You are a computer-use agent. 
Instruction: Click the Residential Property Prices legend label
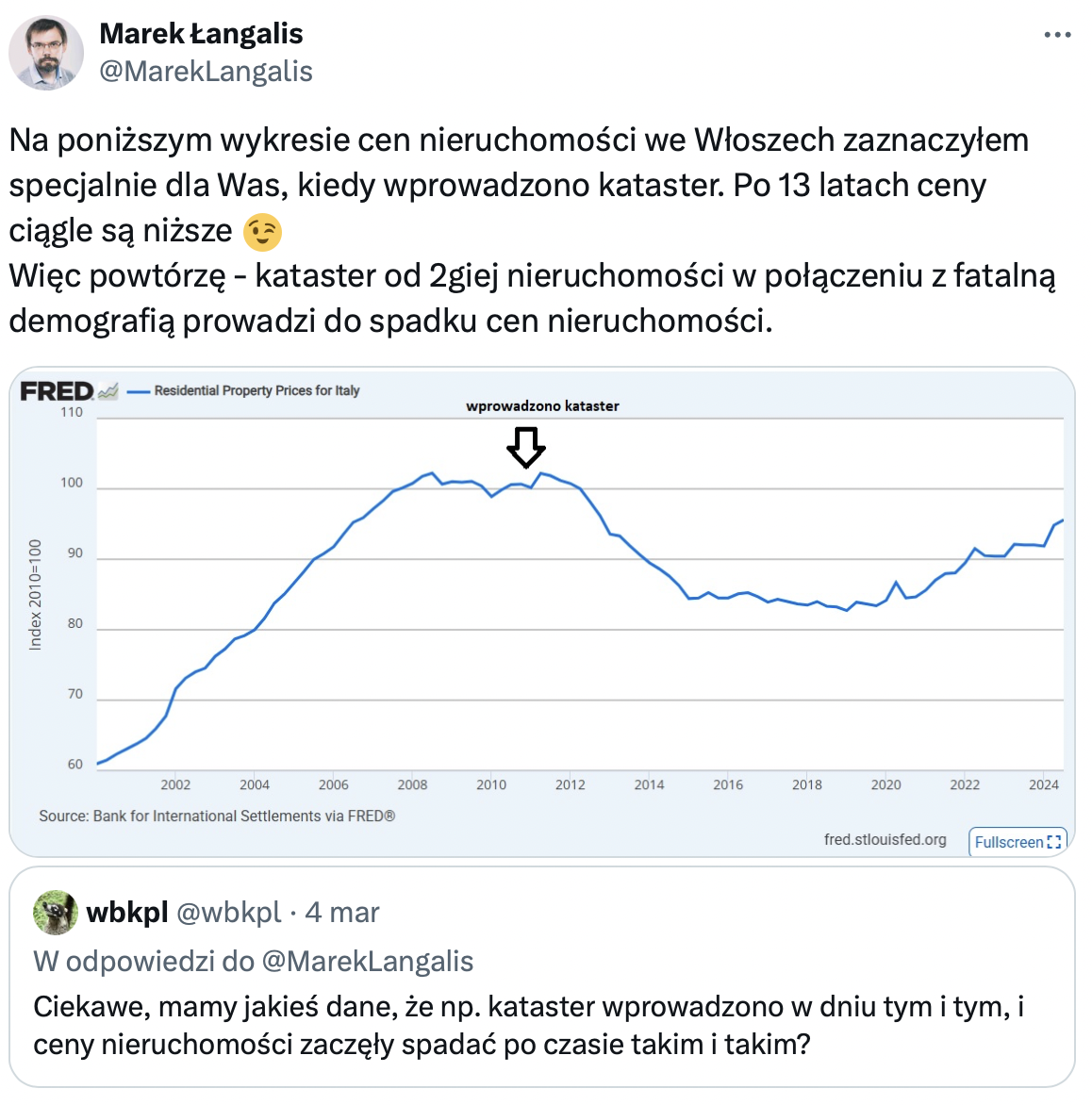click(256, 390)
